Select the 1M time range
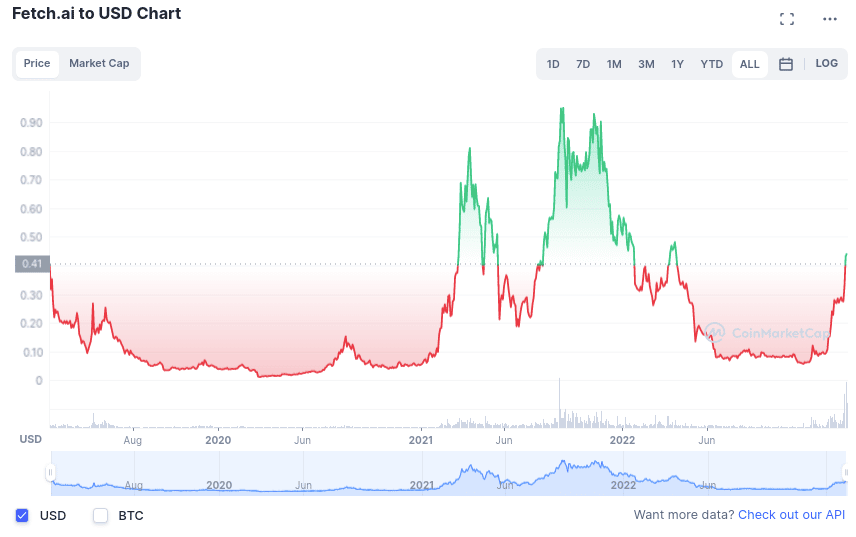The height and width of the screenshot is (537, 856). pyautogui.click(x=614, y=64)
